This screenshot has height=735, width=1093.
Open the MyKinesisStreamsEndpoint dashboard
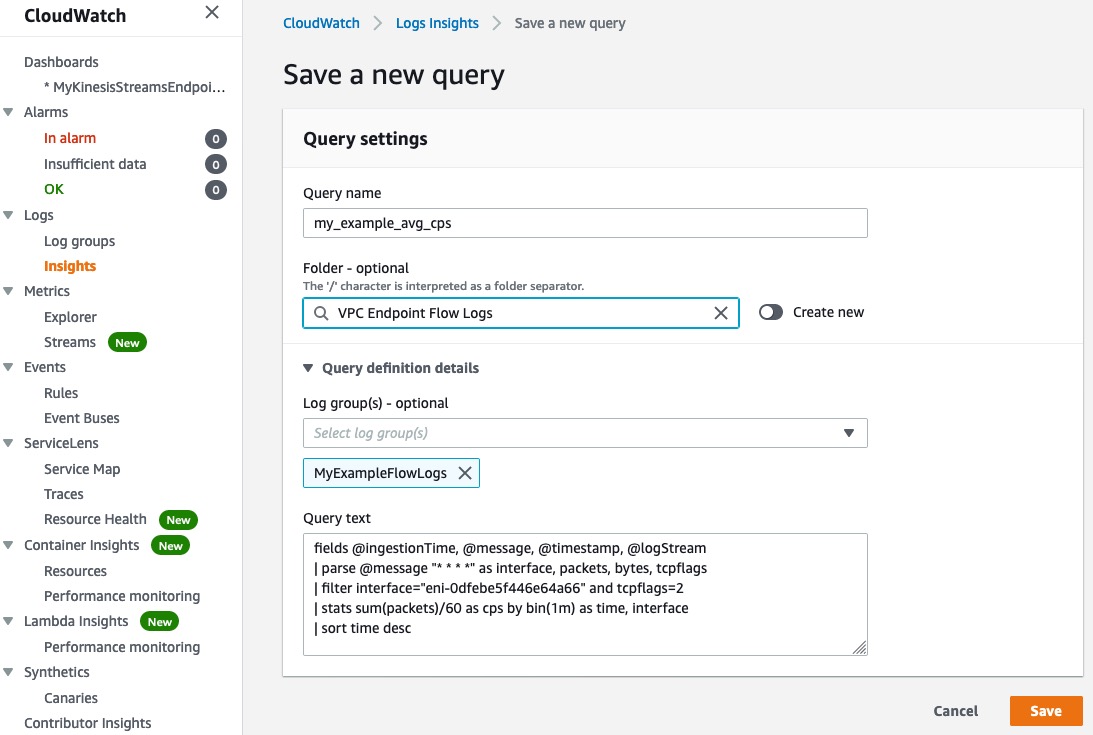point(135,87)
